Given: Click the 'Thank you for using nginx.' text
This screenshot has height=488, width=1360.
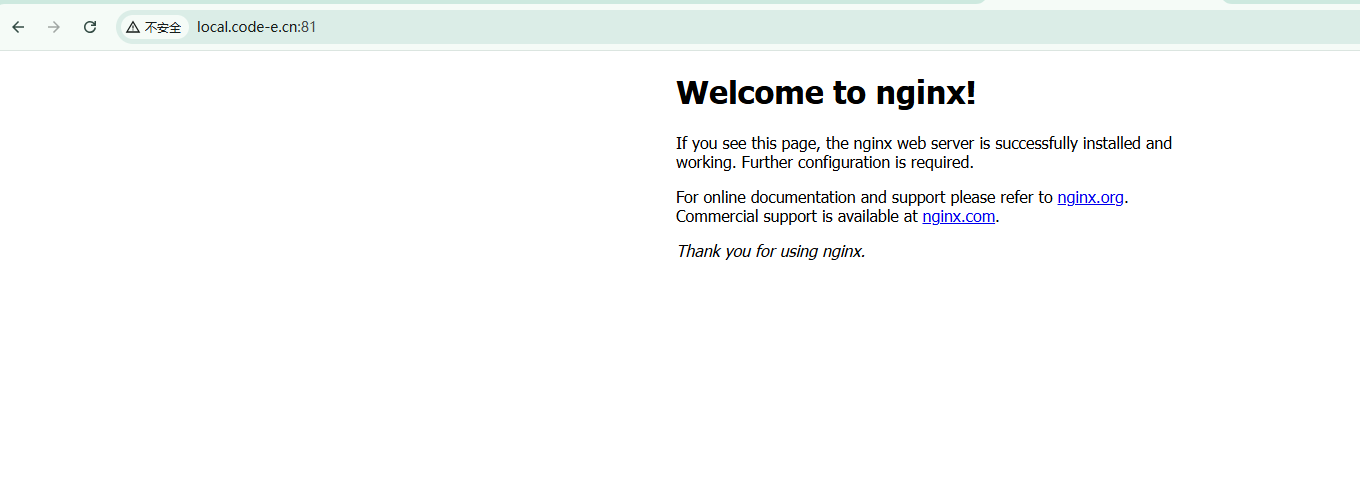Looking at the screenshot, I should (x=770, y=251).
